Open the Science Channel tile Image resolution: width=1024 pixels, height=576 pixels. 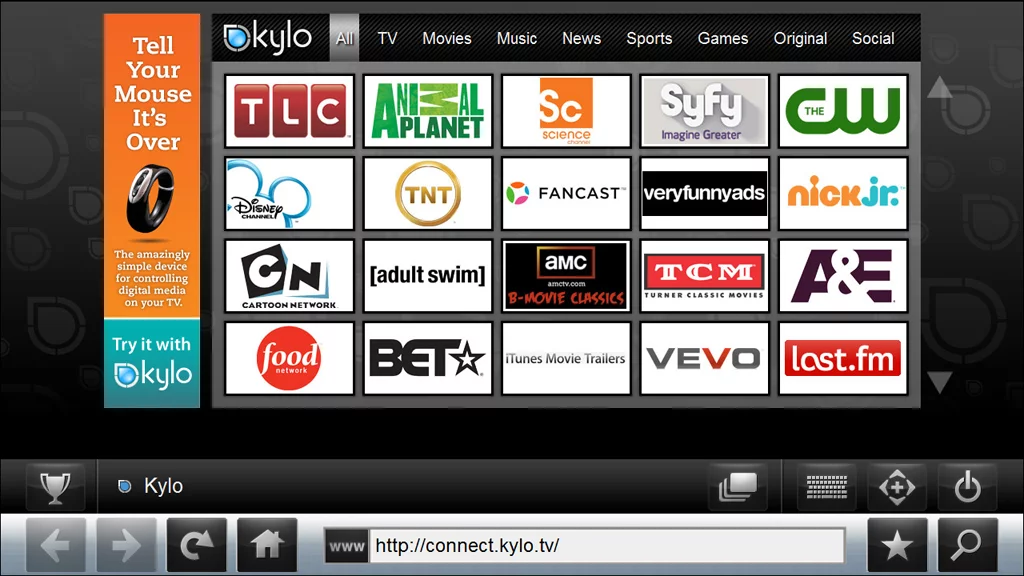[566, 110]
